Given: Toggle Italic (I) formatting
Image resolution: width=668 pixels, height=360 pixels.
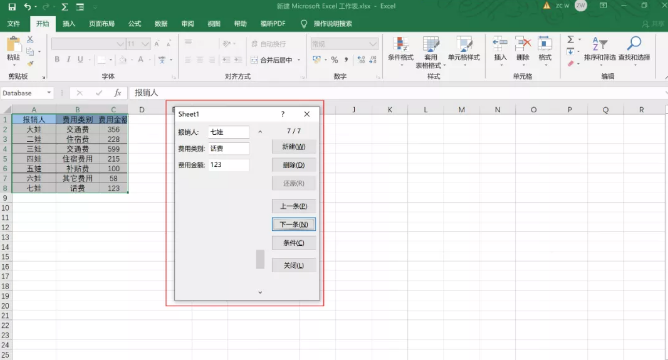Looking at the screenshot, I should point(68,60).
